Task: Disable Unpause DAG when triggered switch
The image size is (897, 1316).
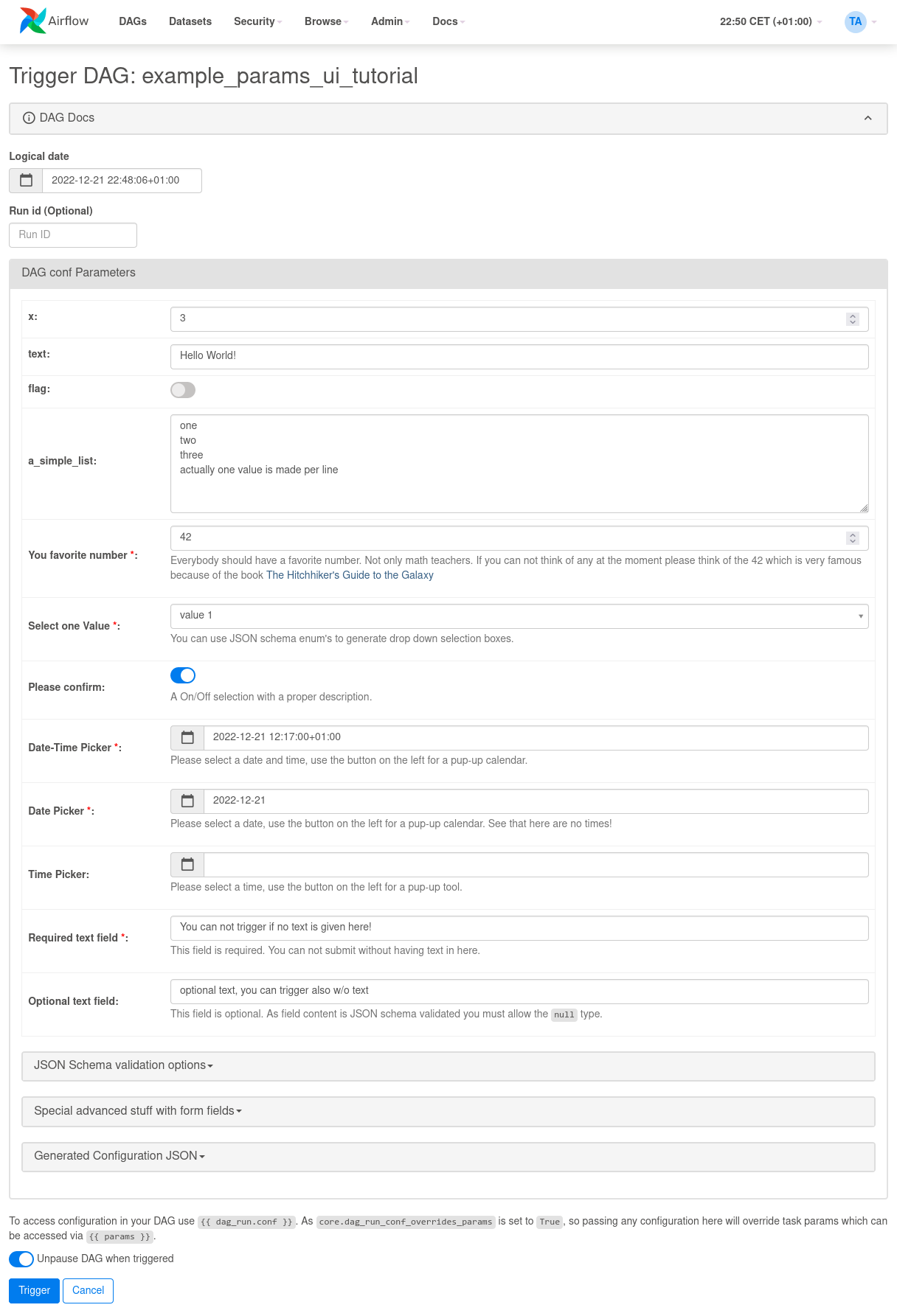Action: [21, 1258]
